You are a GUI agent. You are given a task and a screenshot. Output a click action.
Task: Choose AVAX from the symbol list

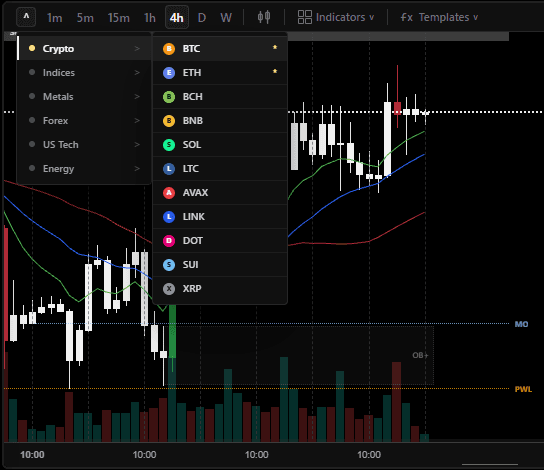(220, 193)
